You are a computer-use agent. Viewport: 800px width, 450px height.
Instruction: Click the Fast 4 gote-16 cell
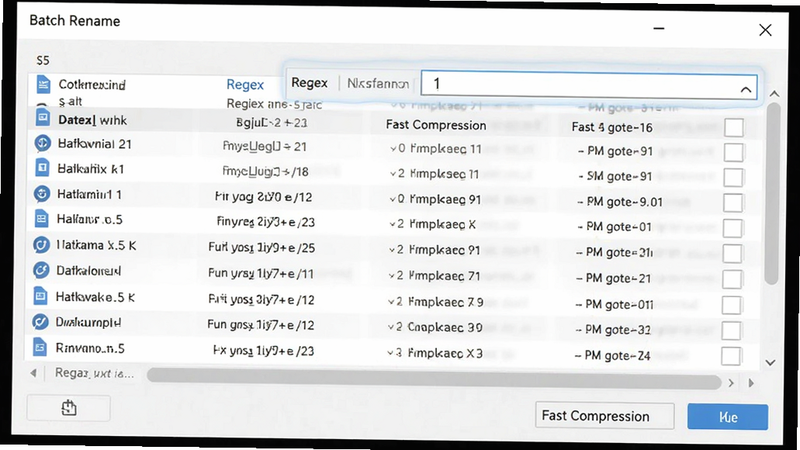[x=612, y=127]
